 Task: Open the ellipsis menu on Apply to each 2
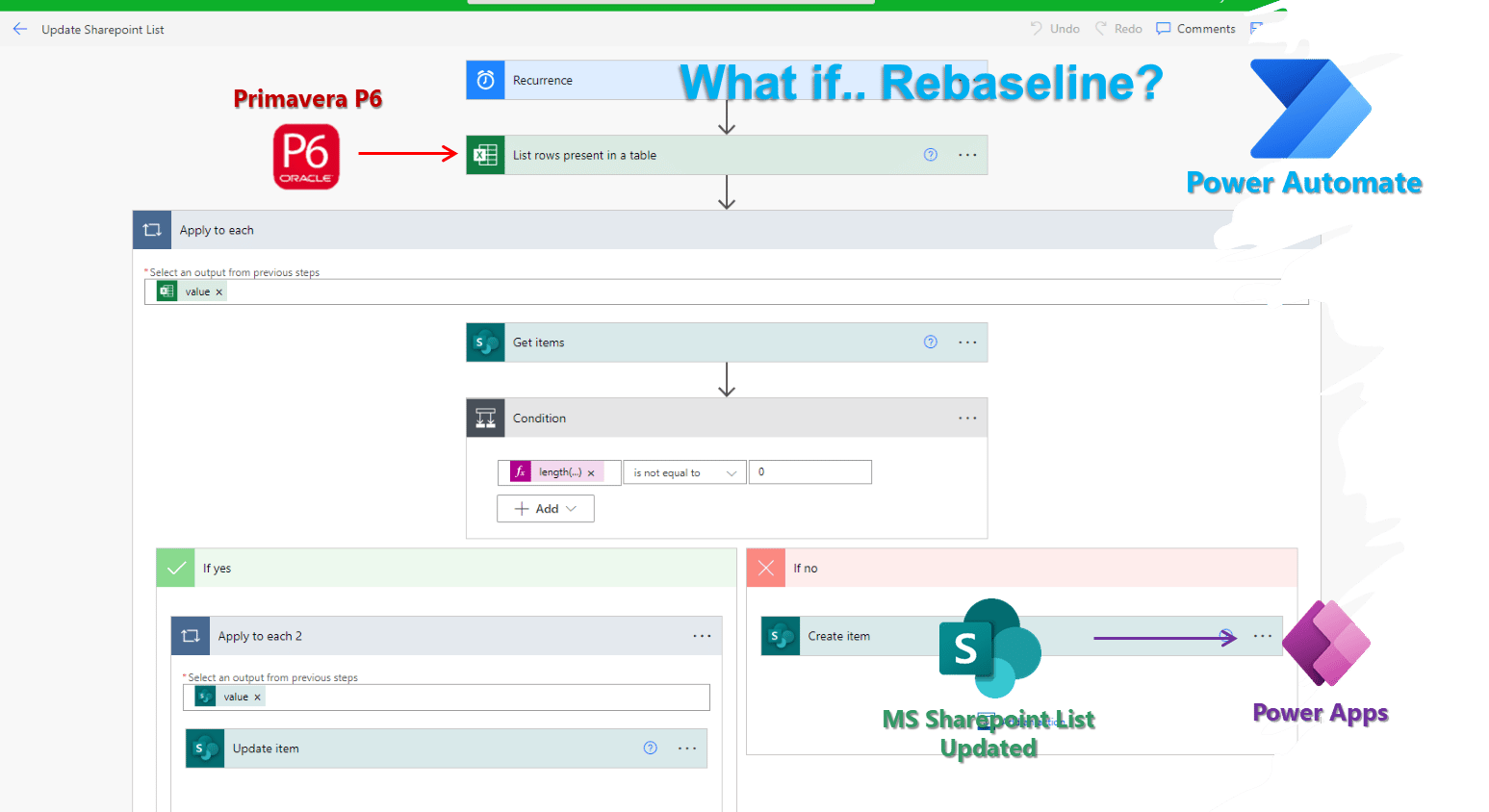click(702, 636)
